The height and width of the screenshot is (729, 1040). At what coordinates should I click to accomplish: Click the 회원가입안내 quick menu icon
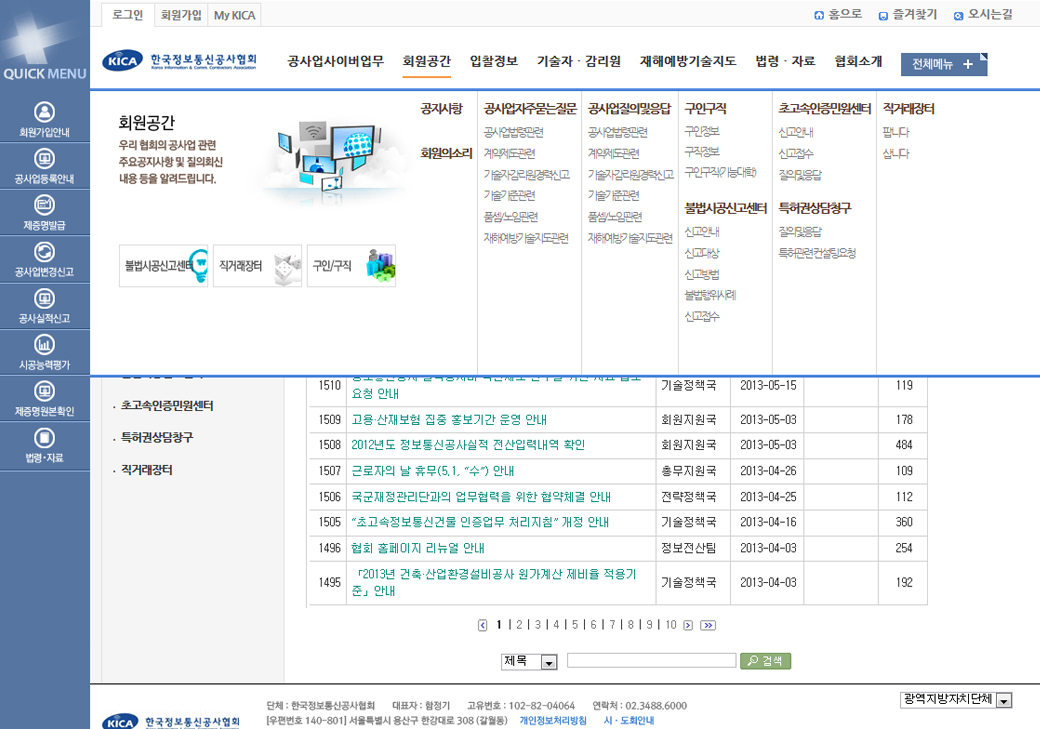tap(44, 112)
